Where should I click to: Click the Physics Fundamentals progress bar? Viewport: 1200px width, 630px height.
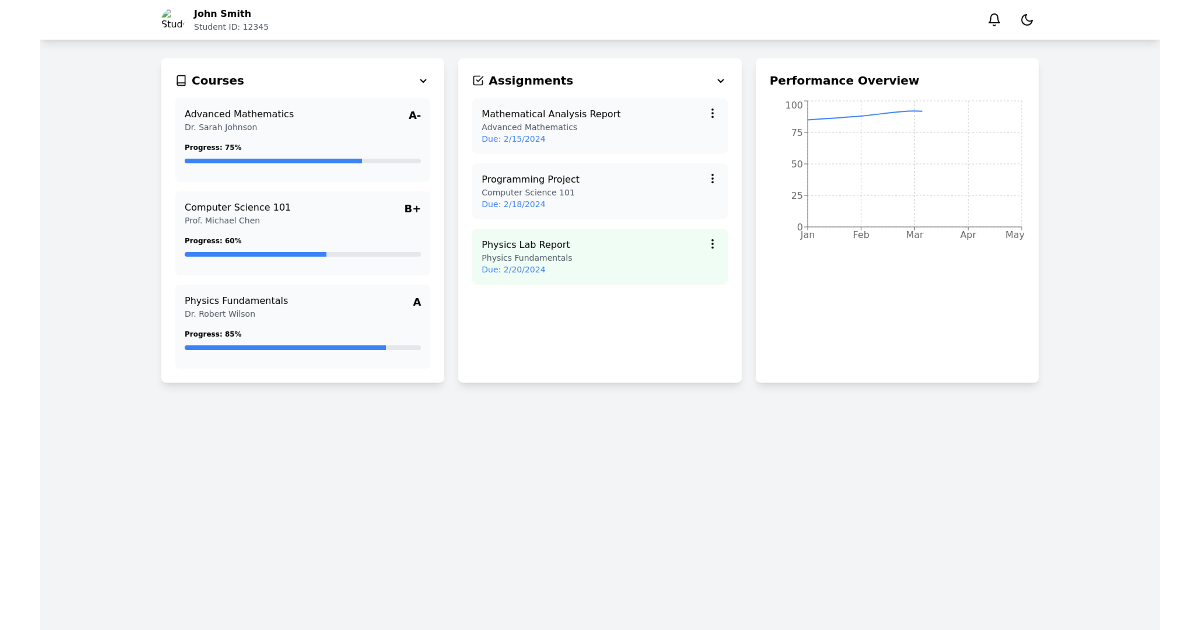coord(302,348)
